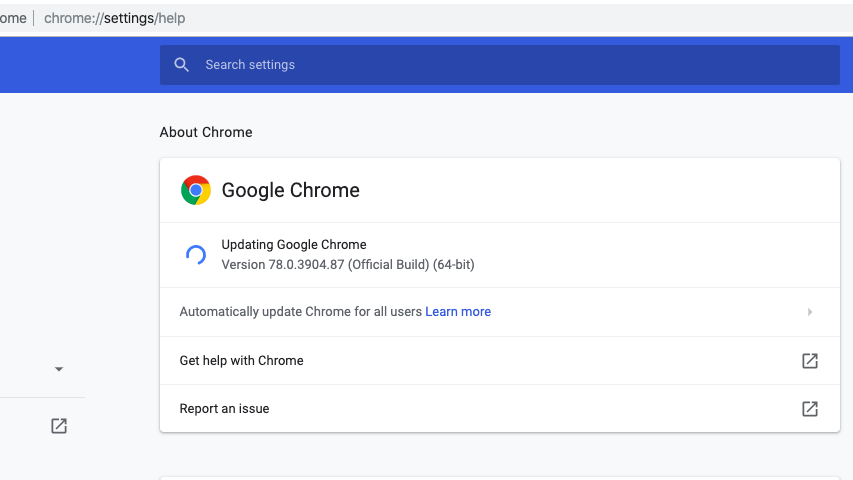Viewport: 853px width, 480px height.
Task: Expand the sidebar dropdown arrow
Action: (59, 369)
